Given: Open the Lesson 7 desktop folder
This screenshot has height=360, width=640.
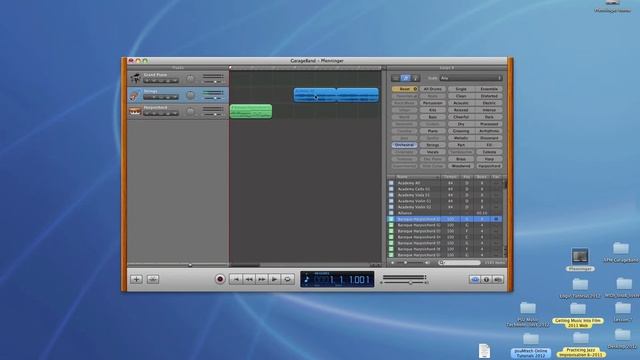Looking at the screenshot, I should [622, 312].
